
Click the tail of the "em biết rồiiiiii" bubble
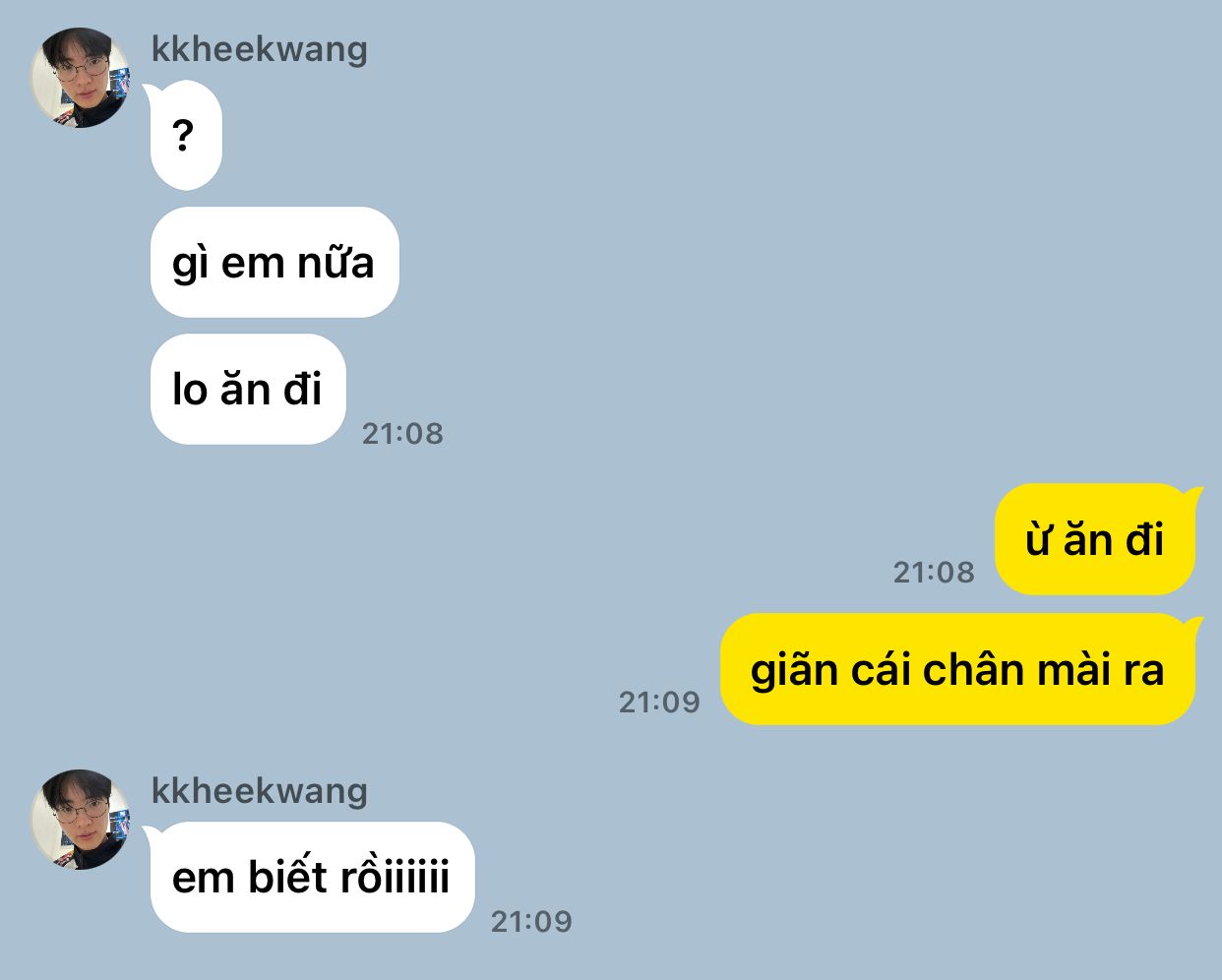click(x=152, y=833)
